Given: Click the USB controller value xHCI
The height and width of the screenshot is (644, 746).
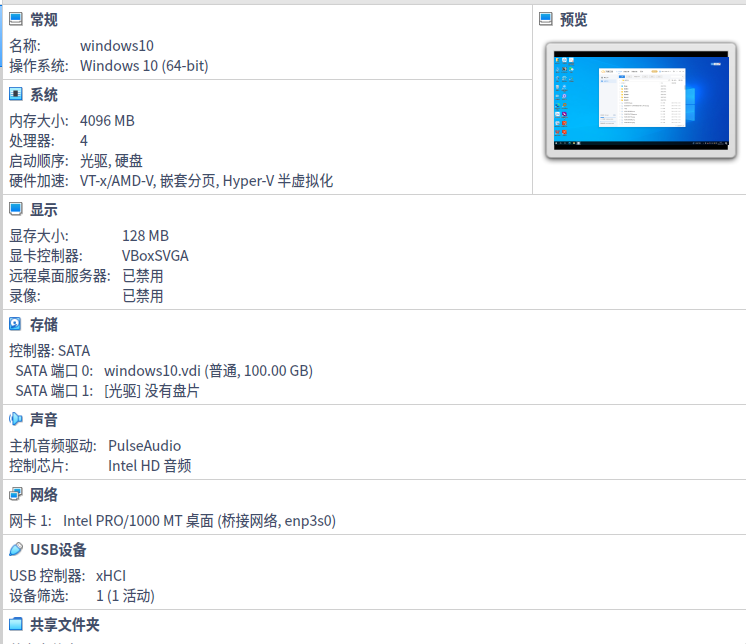Looking at the screenshot, I should point(111,576).
